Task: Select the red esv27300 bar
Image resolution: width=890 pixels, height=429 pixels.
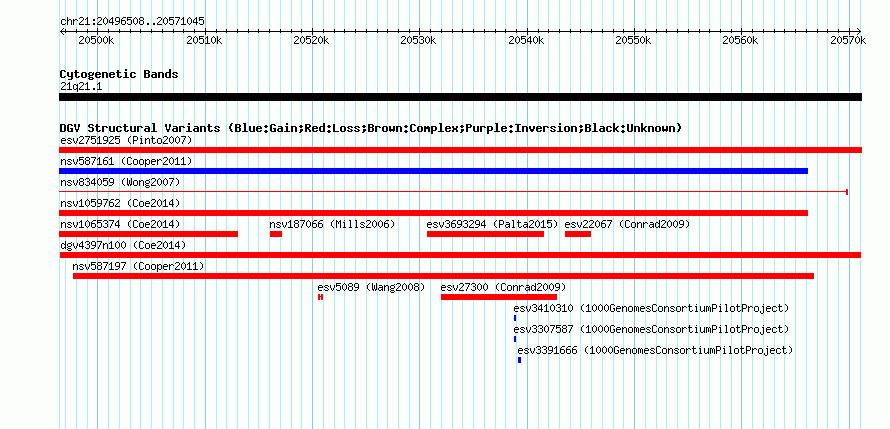Action: [499, 297]
